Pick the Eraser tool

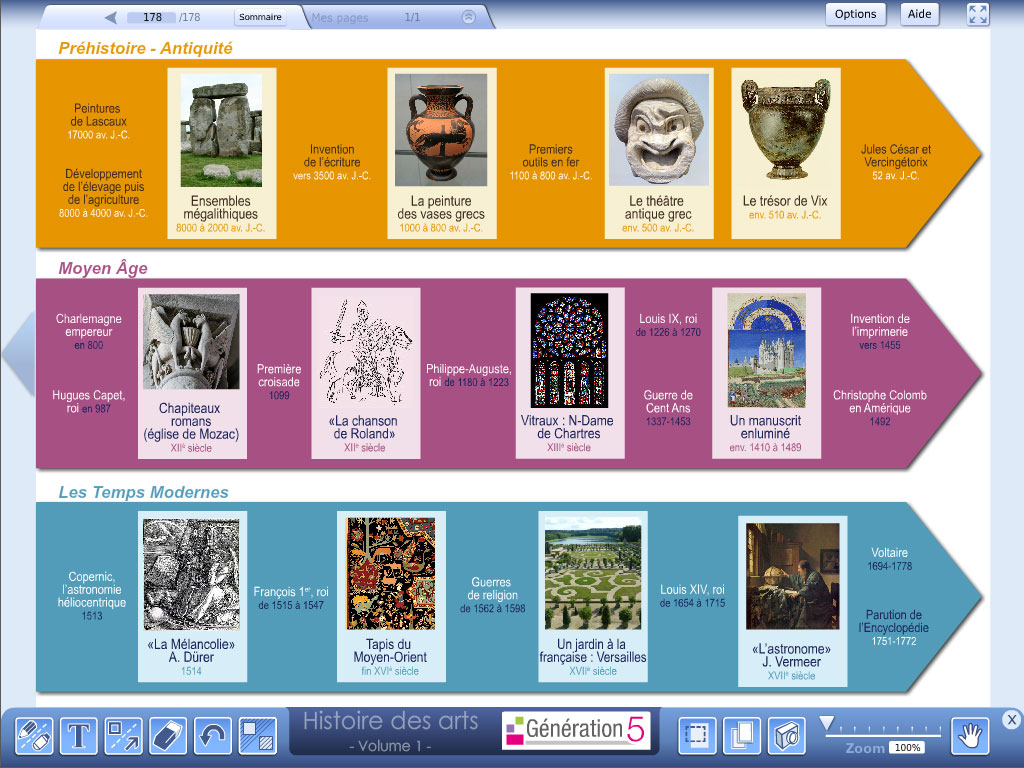click(168, 736)
